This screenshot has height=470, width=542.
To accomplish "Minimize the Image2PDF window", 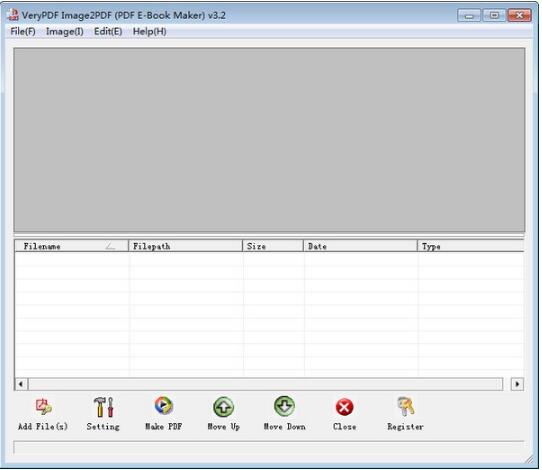I will point(469,15).
